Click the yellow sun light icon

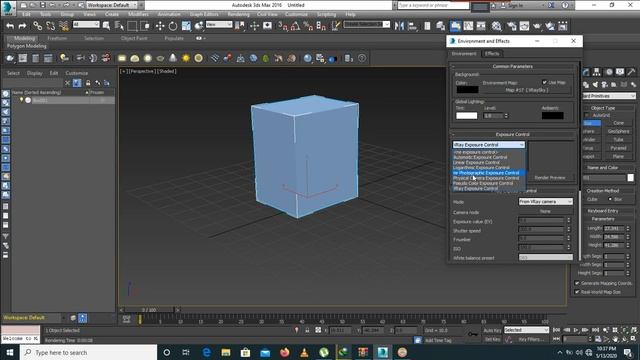pyautogui.click(x=186, y=58)
